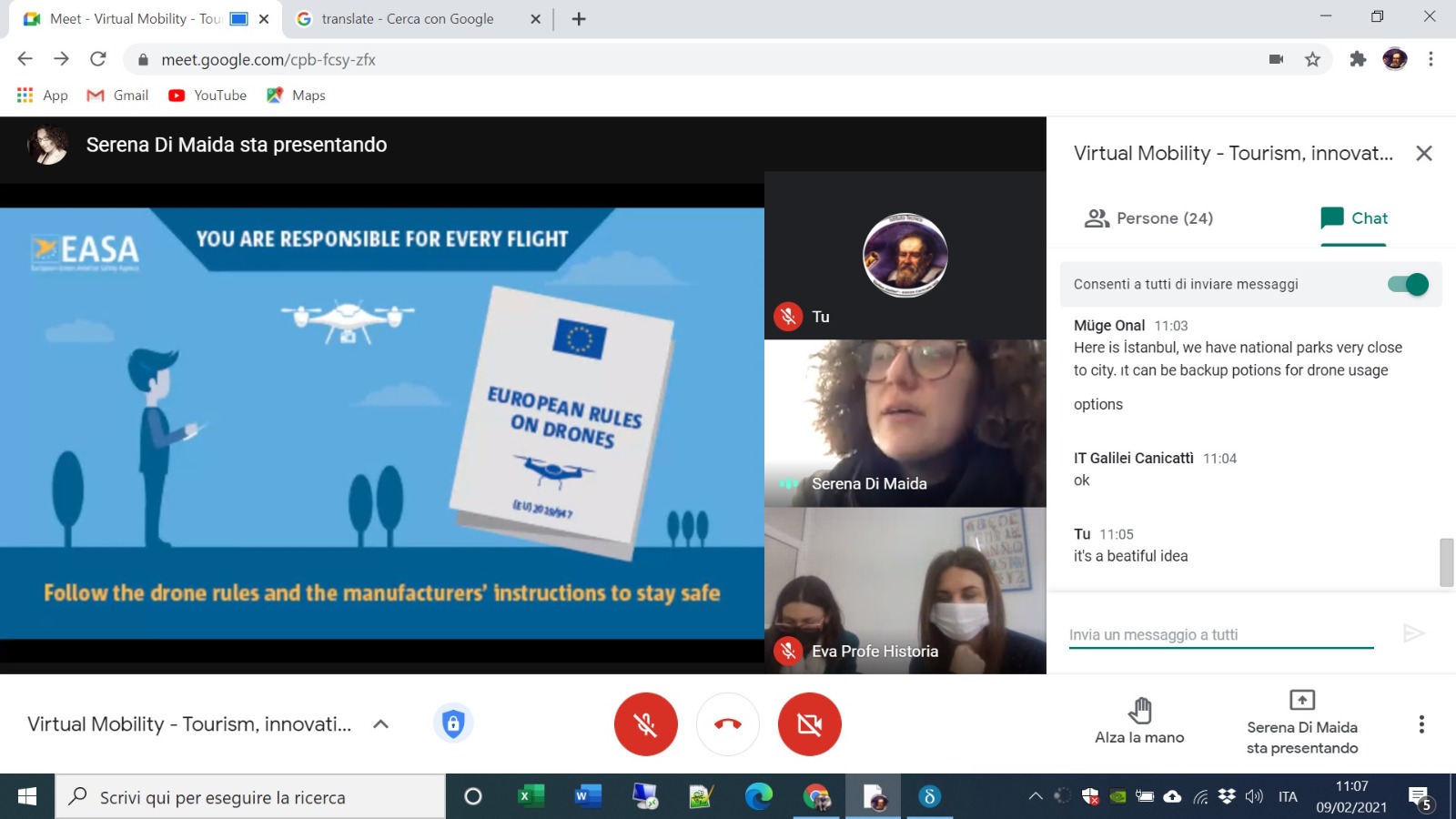Image resolution: width=1456 pixels, height=819 pixels.
Task: Click the message input field
Action: (1221, 634)
